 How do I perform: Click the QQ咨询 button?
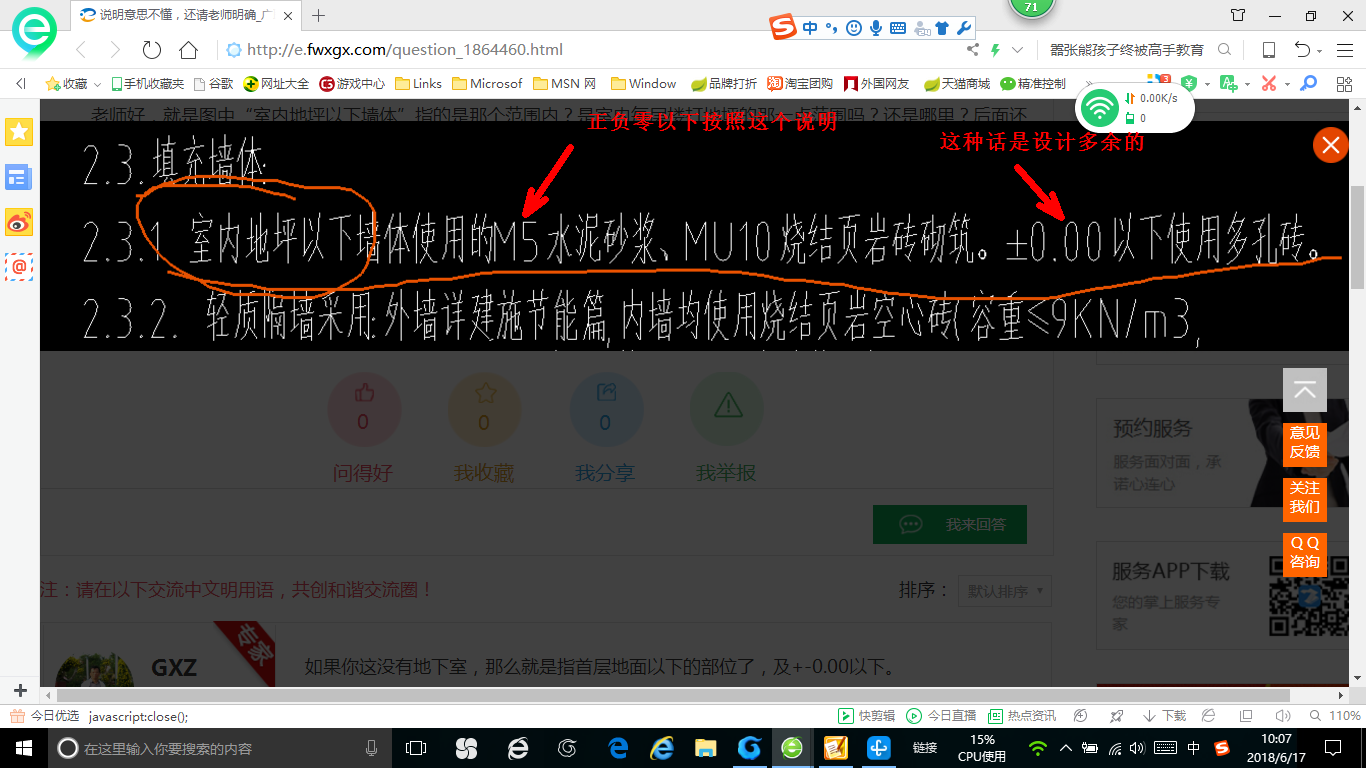1305,554
